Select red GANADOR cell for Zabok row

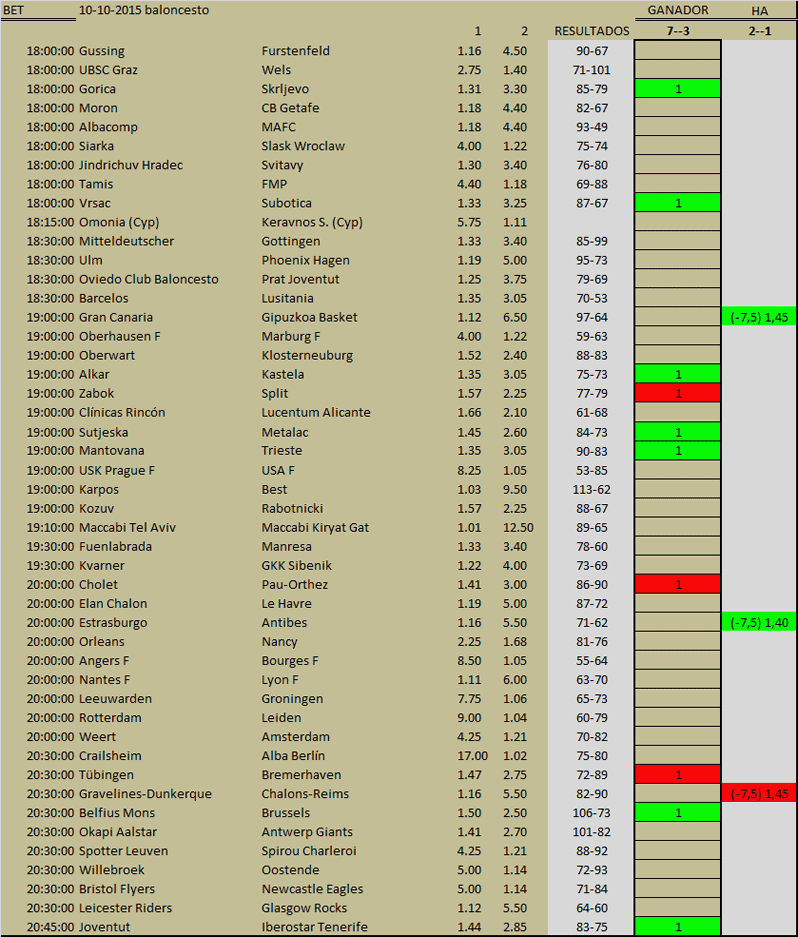(678, 393)
